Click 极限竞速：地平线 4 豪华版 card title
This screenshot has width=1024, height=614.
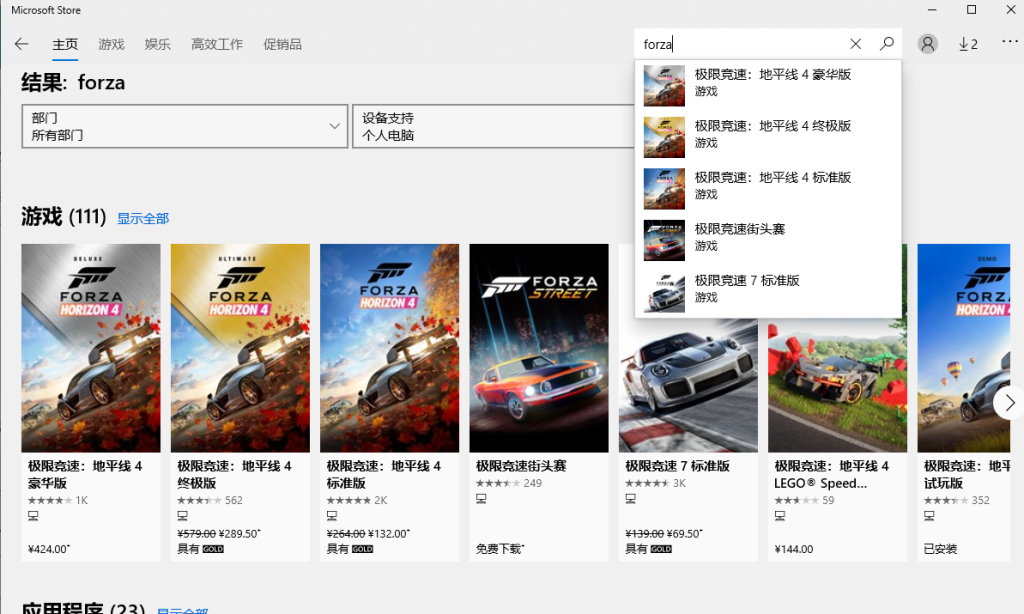[85, 474]
